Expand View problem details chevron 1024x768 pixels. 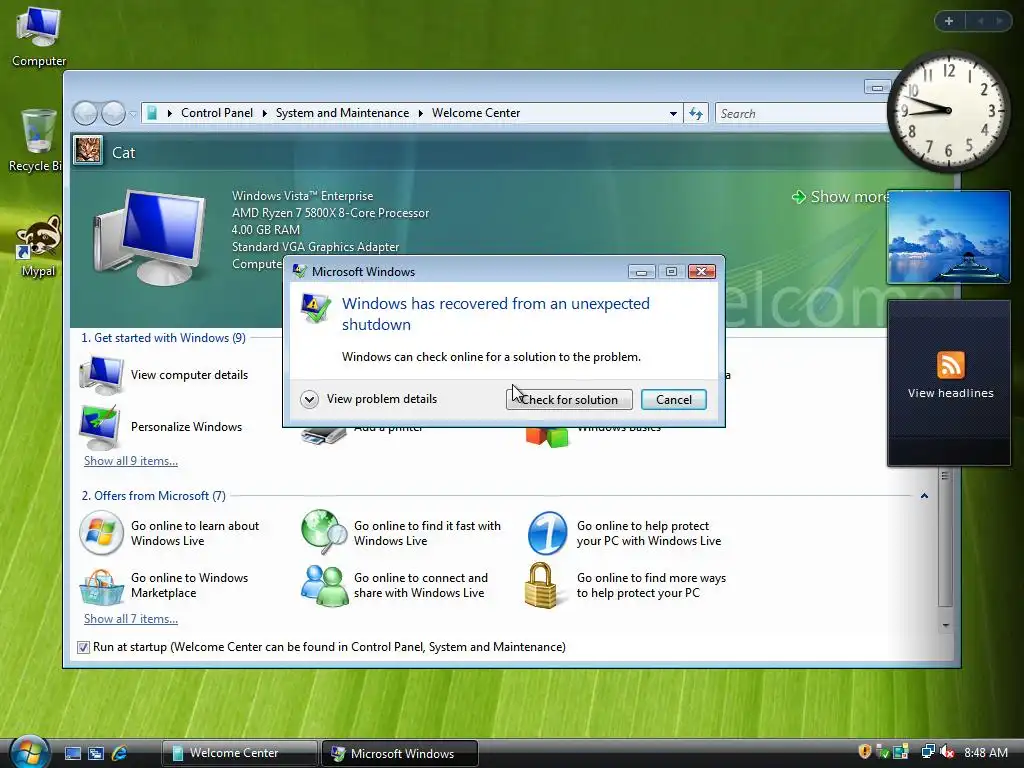[310, 399]
